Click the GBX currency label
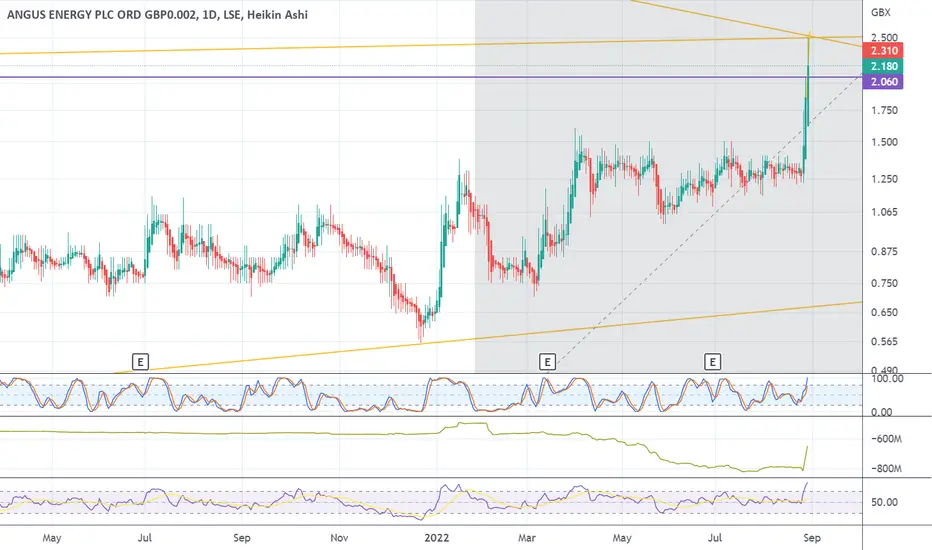This screenshot has height=550, width=932. click(x=881, y=12)
